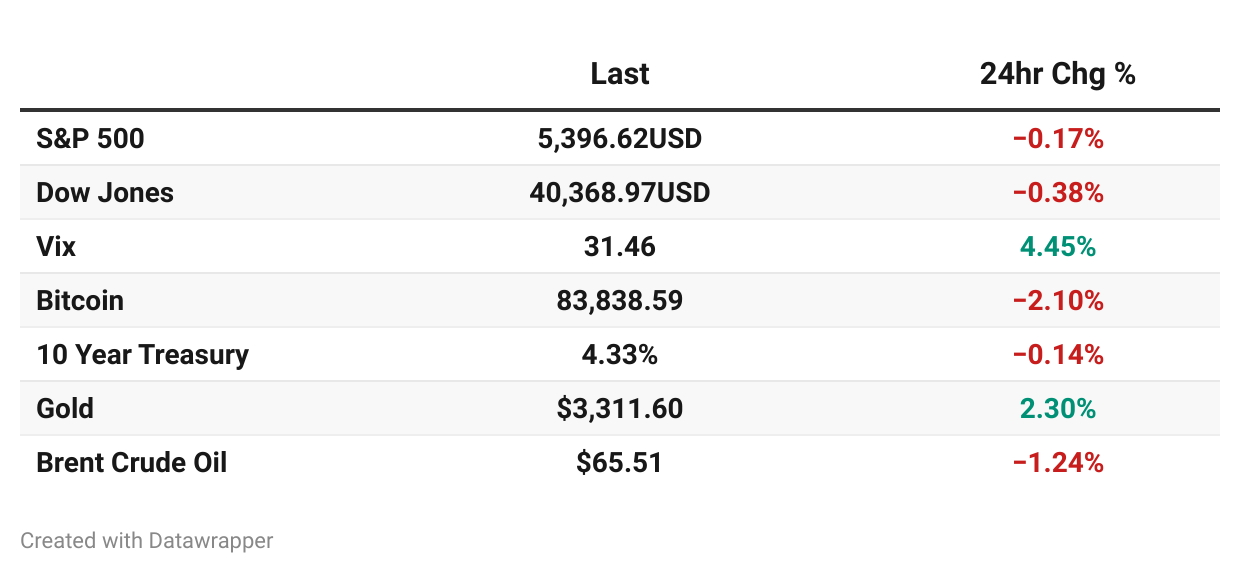The width and height of the screenshot is (1240, 574).
Task: Click the 'Last' column header
Action: (620, 74)
